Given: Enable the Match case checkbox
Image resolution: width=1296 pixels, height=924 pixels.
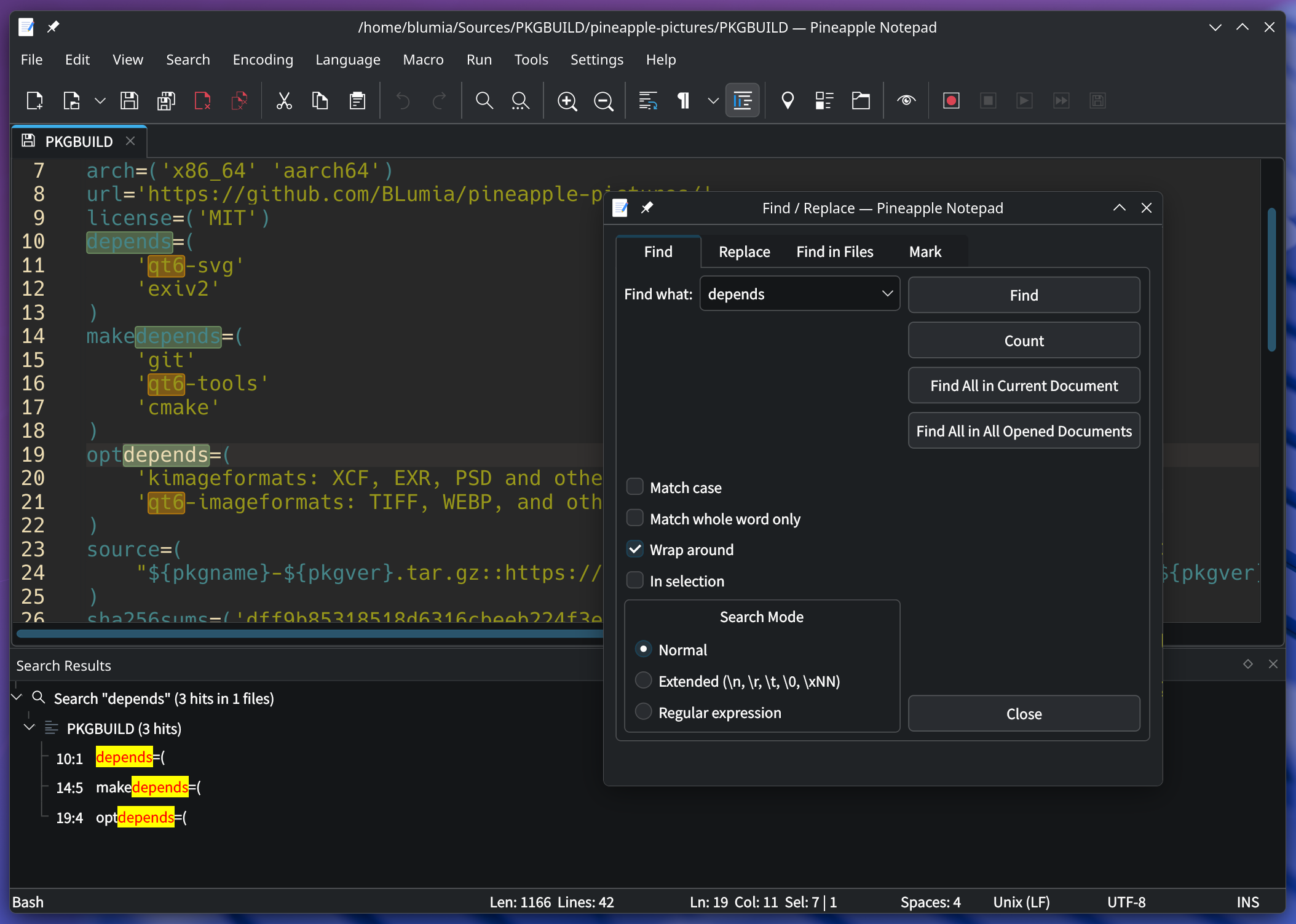Looking at the screenshot, I should pos(635,487).
